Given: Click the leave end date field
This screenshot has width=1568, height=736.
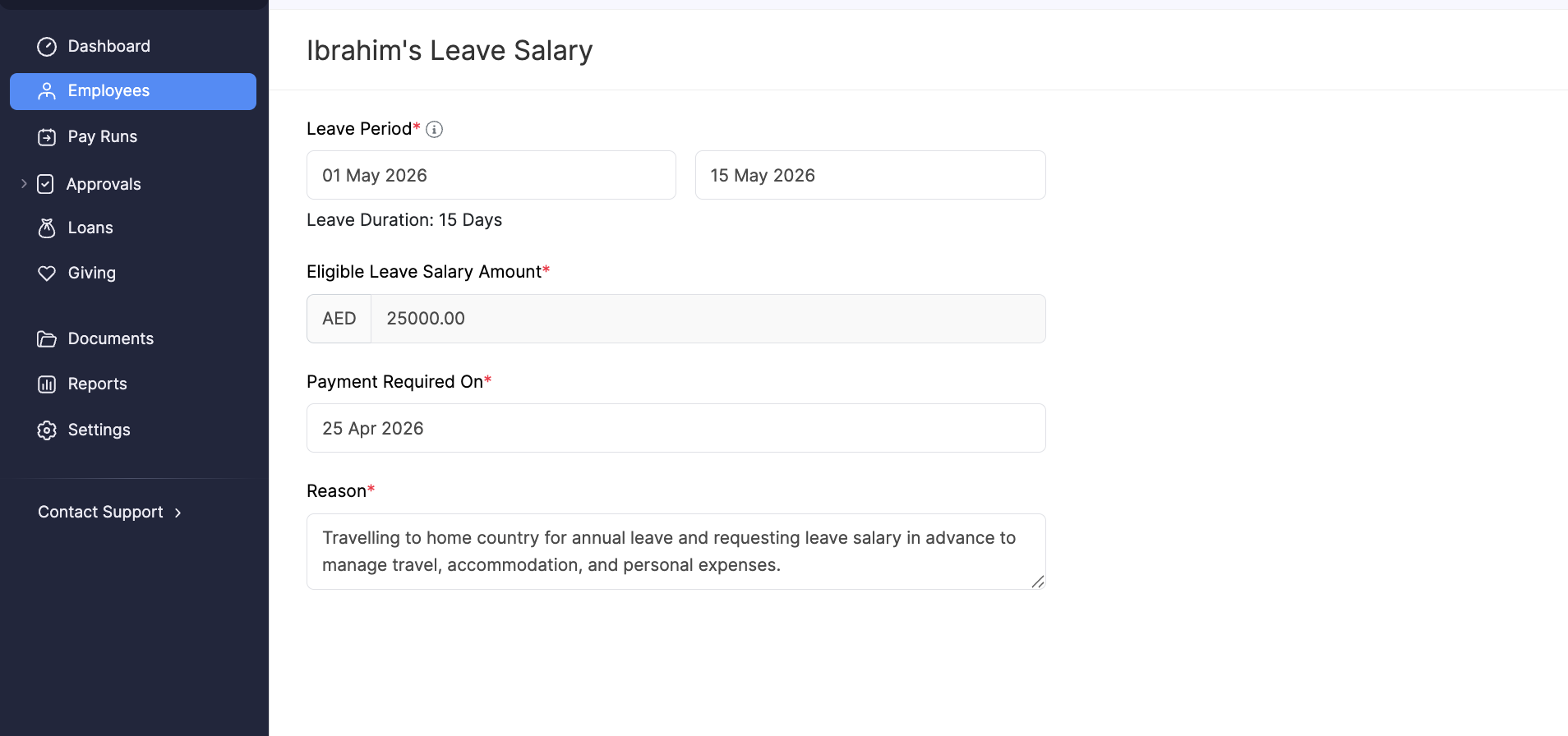Looking at the screenshot, I should point(869,175).
